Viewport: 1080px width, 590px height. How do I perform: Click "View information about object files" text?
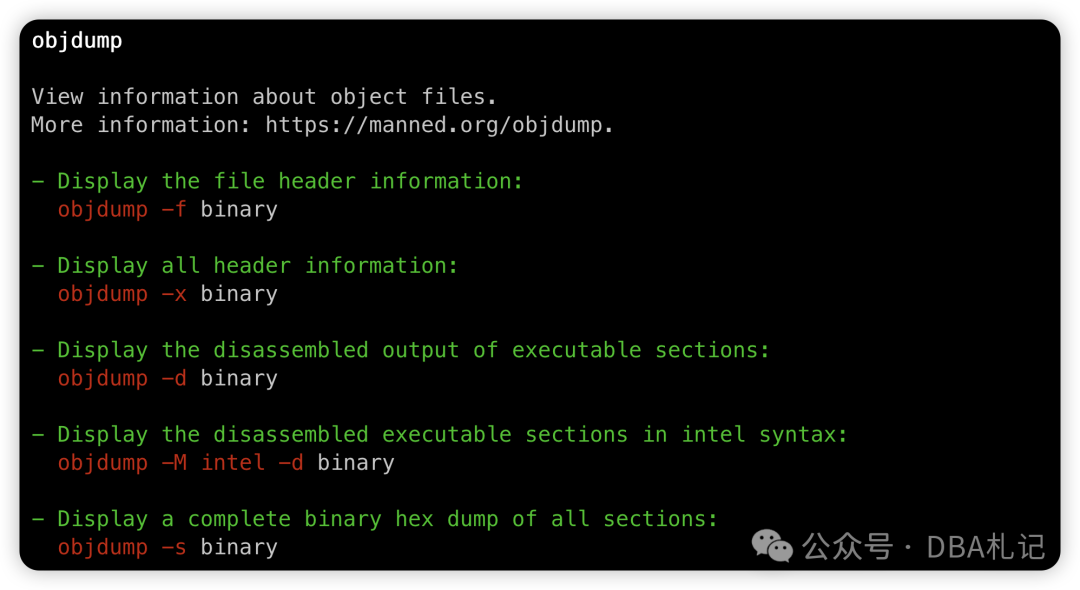click(264, 97)
